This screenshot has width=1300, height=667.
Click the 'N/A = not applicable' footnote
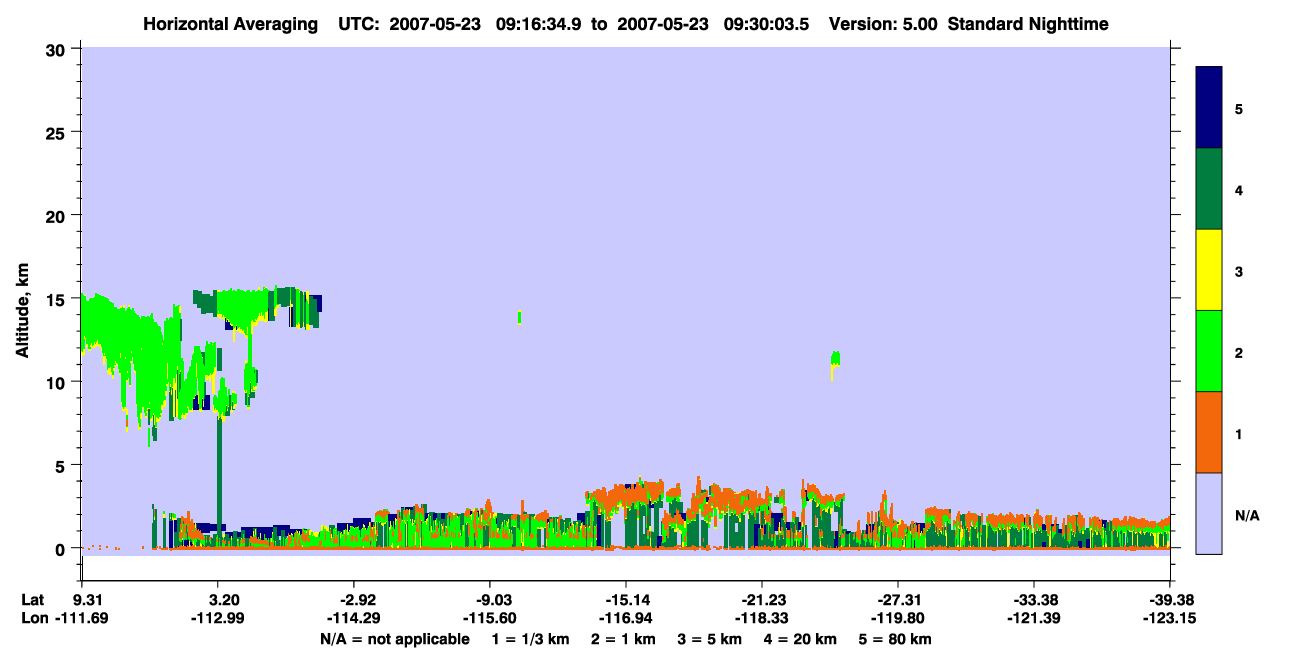394,639
